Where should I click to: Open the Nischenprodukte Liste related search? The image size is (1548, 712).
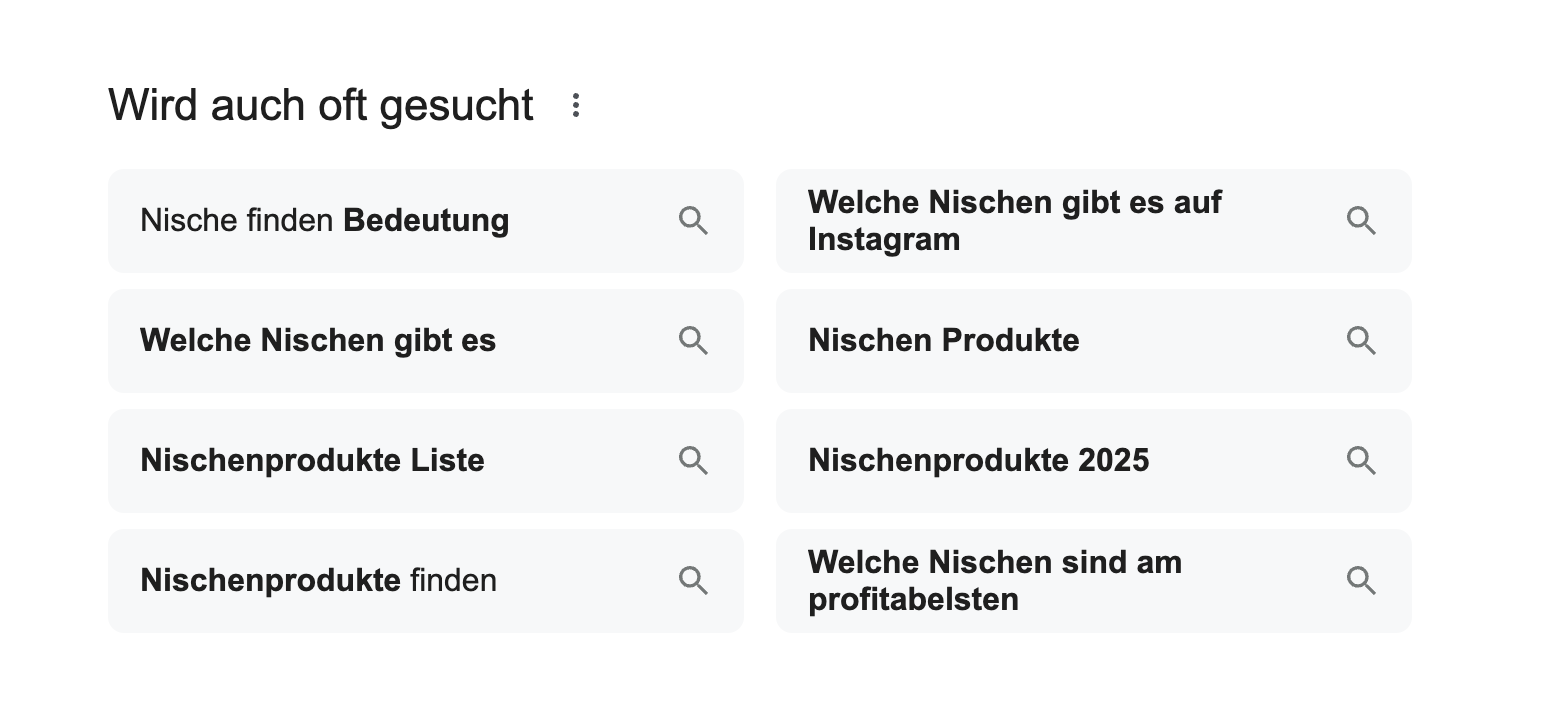[x=426, y=461]
